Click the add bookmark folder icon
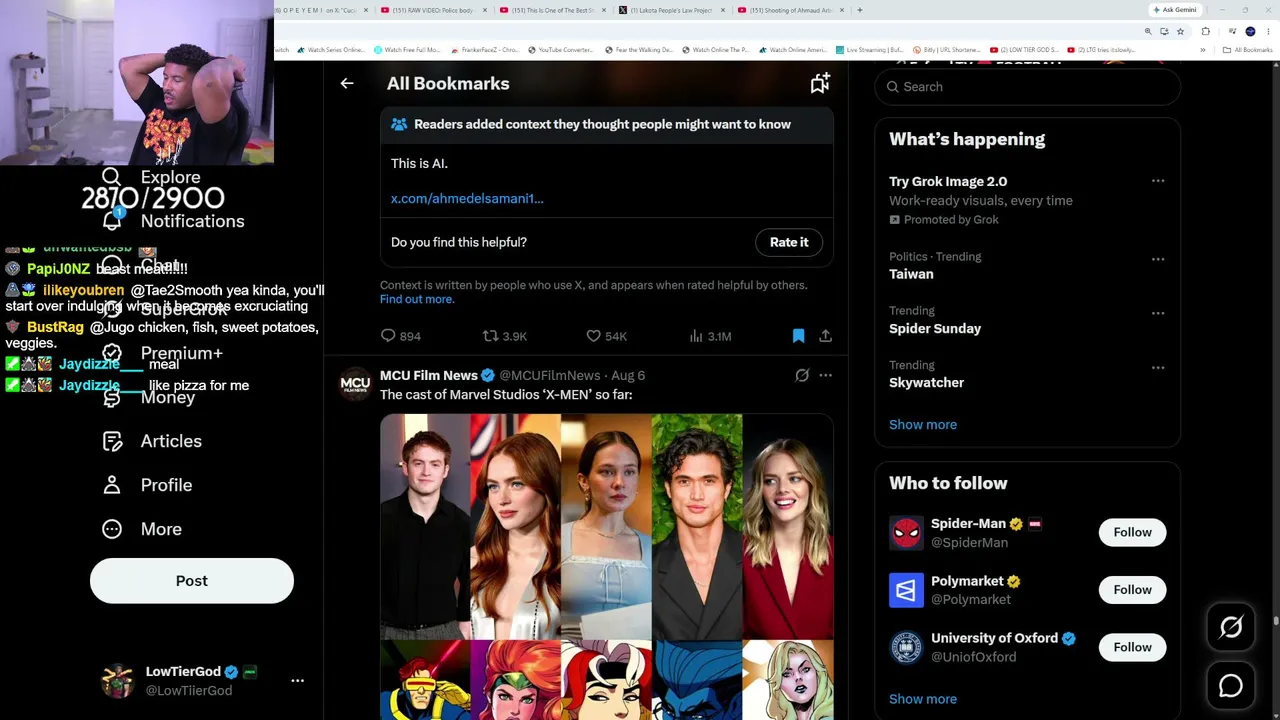This screenshot has width=1280, height=720. [820, 84]
